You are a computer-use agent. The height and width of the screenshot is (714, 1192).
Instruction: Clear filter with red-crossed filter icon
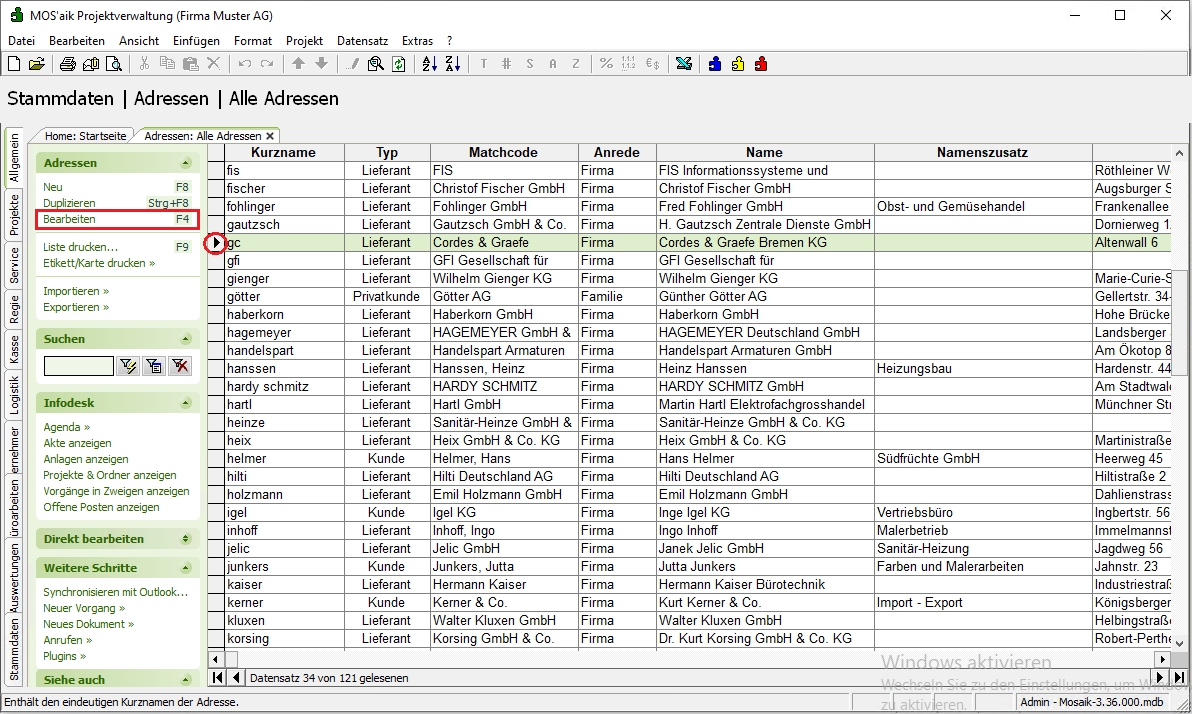pos(180,366)
